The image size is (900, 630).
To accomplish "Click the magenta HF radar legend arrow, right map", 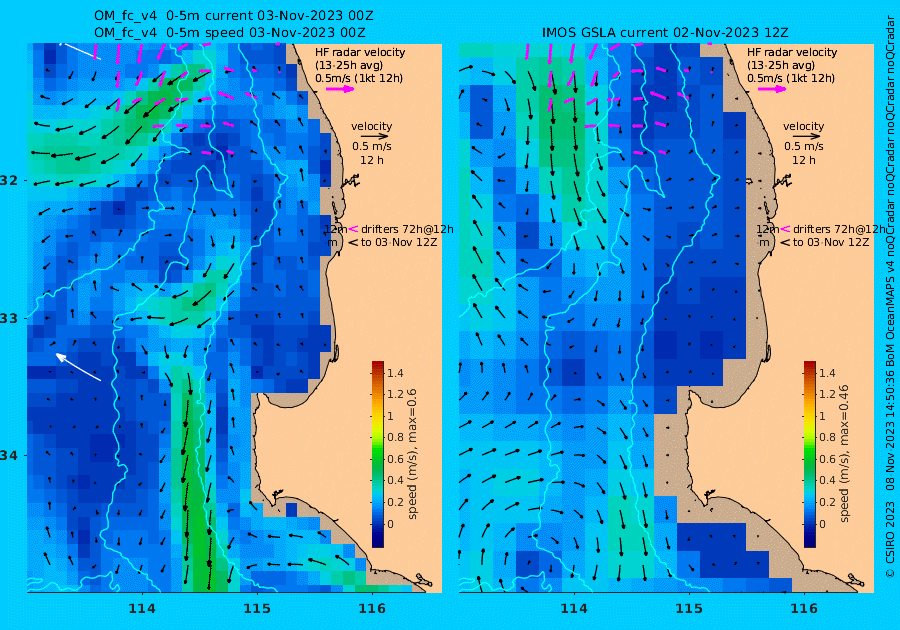I will coord(772,89).
